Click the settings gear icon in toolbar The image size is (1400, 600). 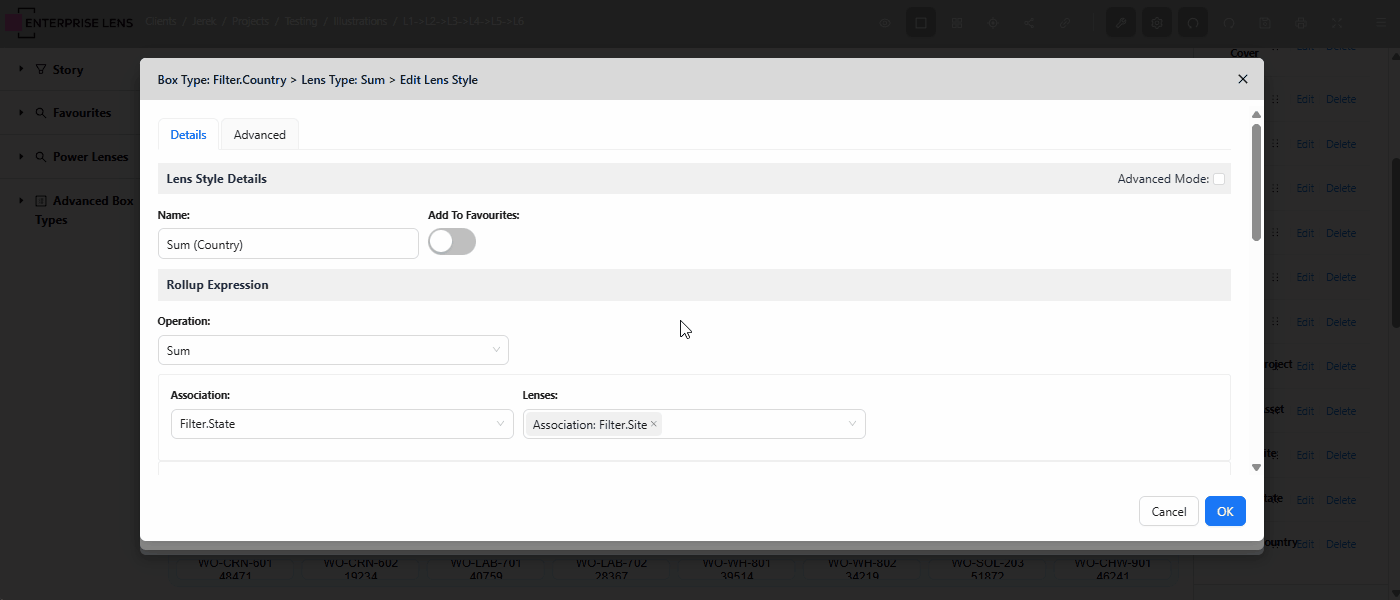1157,23
